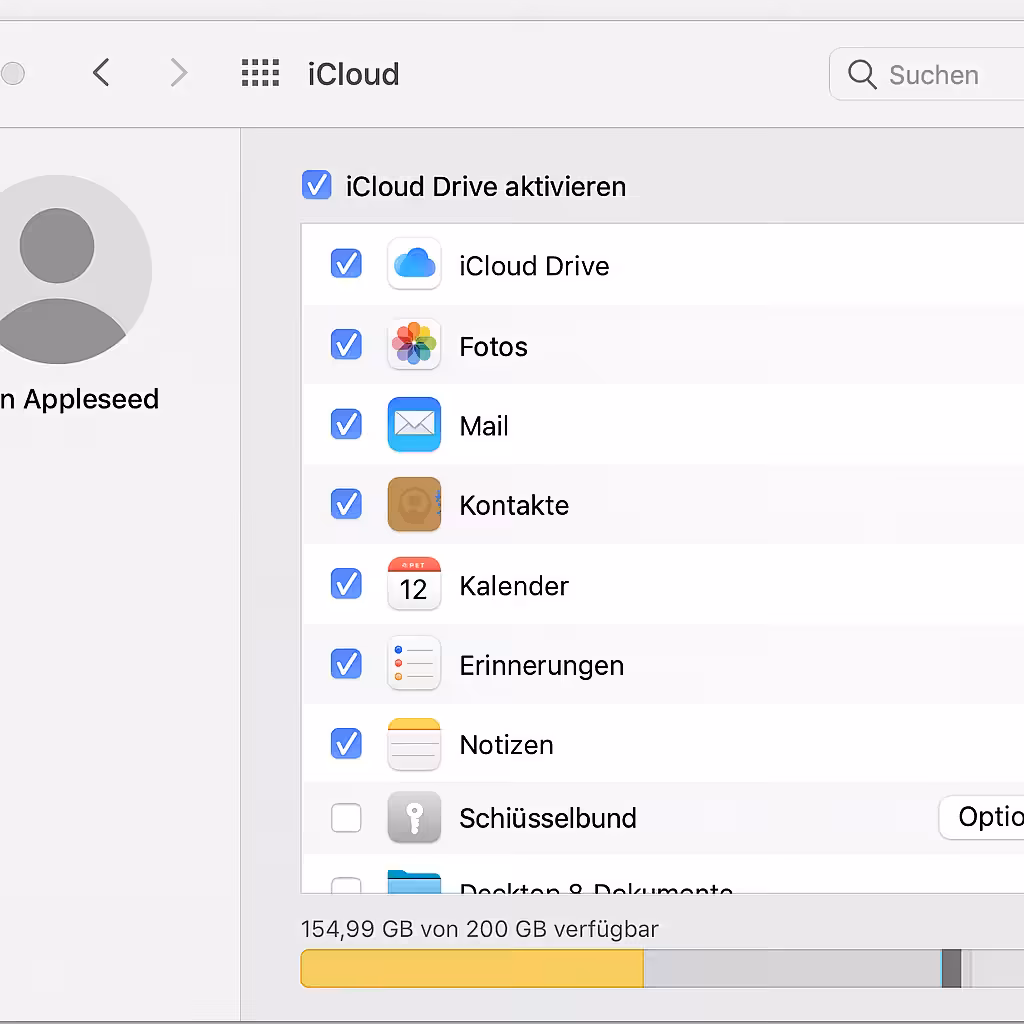Toggle the Mail sync checkbox
Screen dimensions: 1024x1024
(x=346, y=424)
